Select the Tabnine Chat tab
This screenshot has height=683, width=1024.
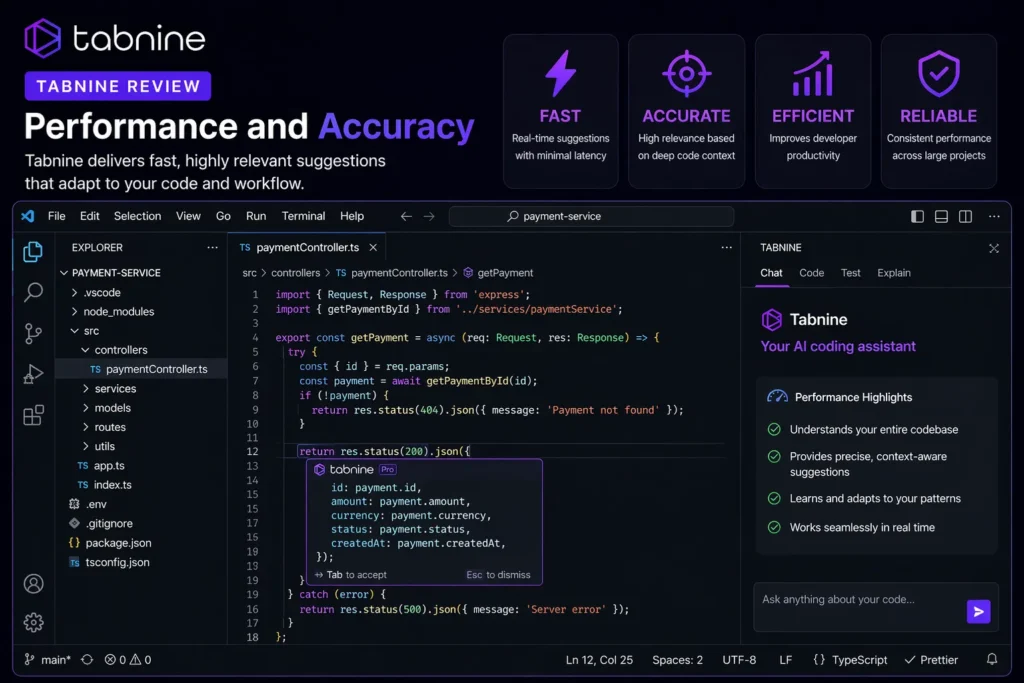point(771,273)
